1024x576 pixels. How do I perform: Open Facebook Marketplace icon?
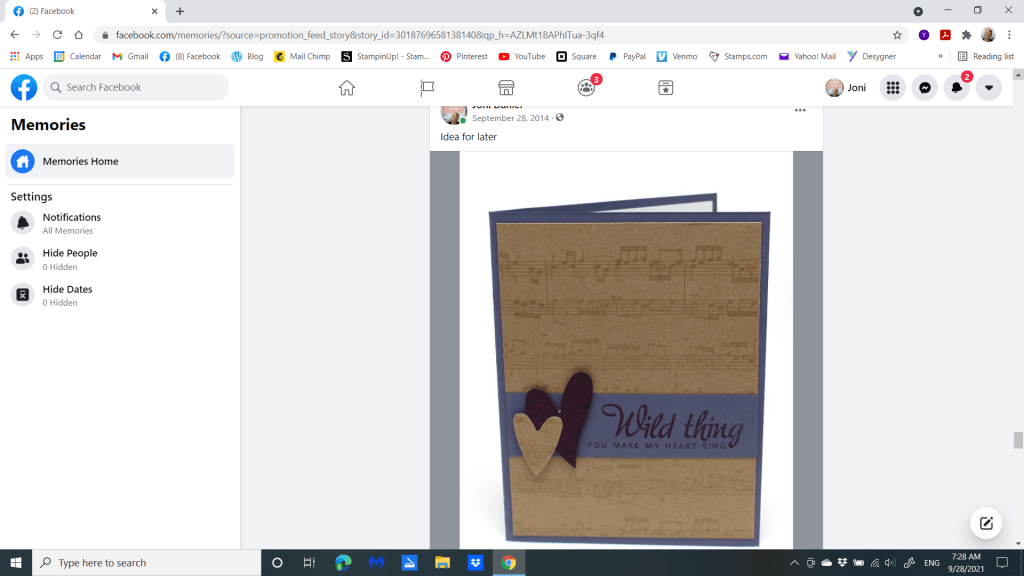click(x=506, y=88)
